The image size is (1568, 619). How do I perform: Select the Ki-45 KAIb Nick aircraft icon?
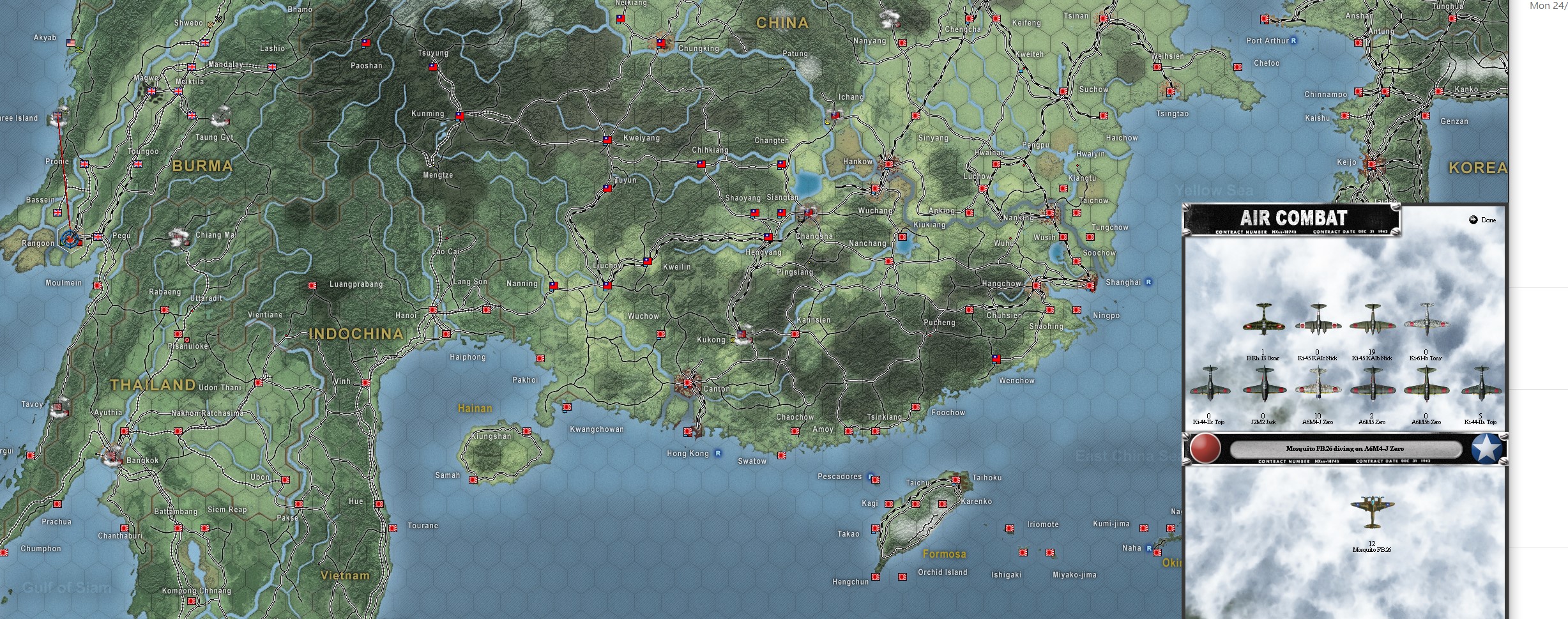coord(1371,319)
